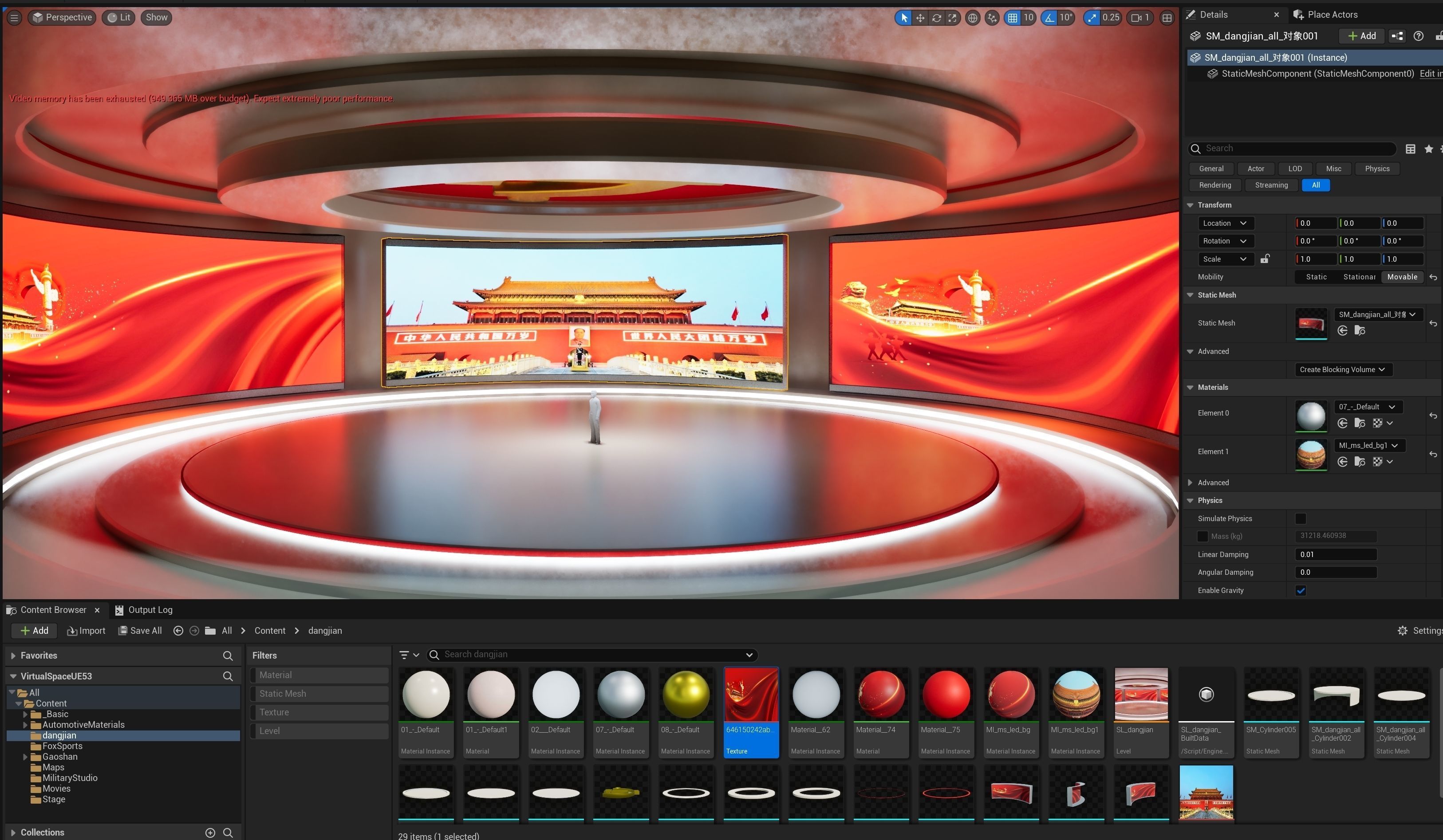Switch to the Place Actors tab
1443x840 pixels.
pos(1325,15)
